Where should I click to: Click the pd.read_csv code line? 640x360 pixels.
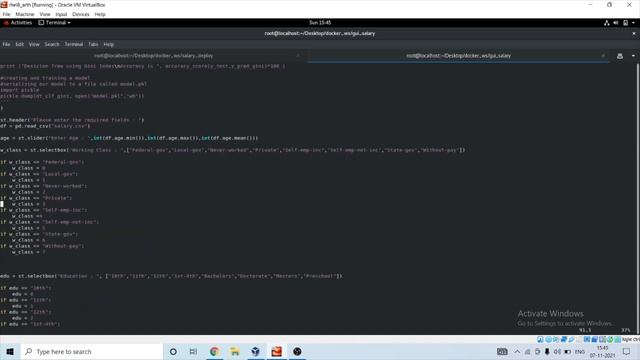[45, 126]
